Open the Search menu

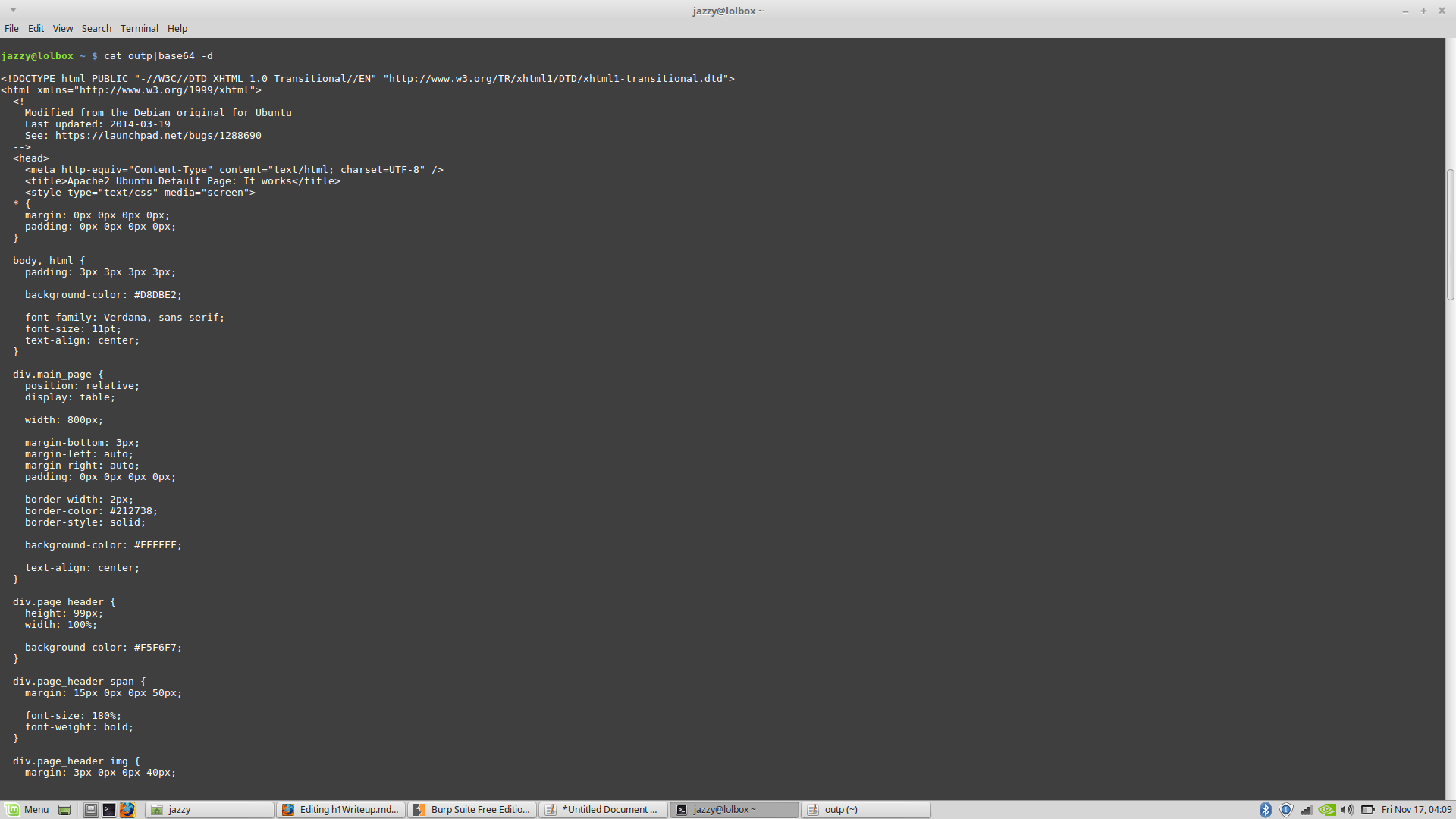click(x=96, y=28)
